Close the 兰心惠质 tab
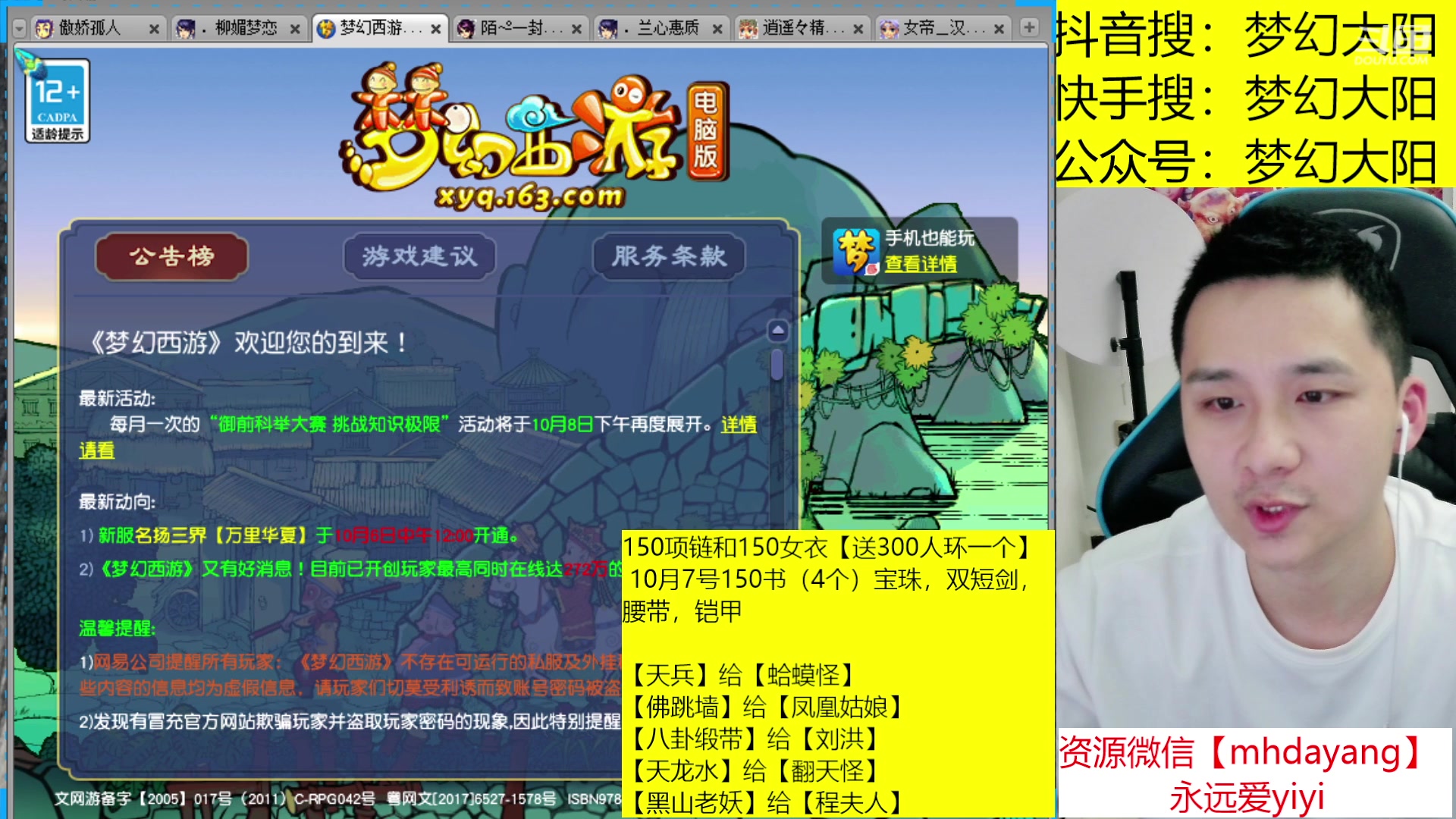The height and width of the screenshot is (819, 1456). tap(717, 29)
